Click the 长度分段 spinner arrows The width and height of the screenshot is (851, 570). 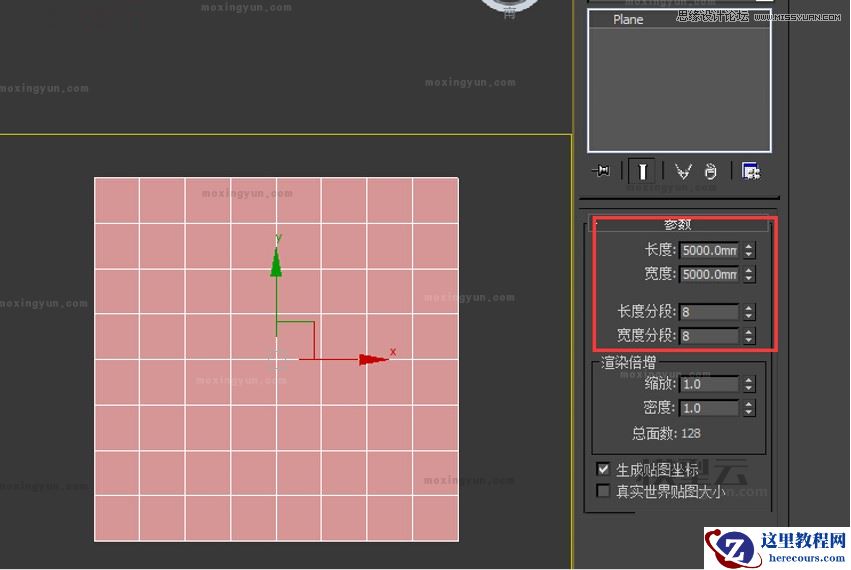[x=749, y=312]
